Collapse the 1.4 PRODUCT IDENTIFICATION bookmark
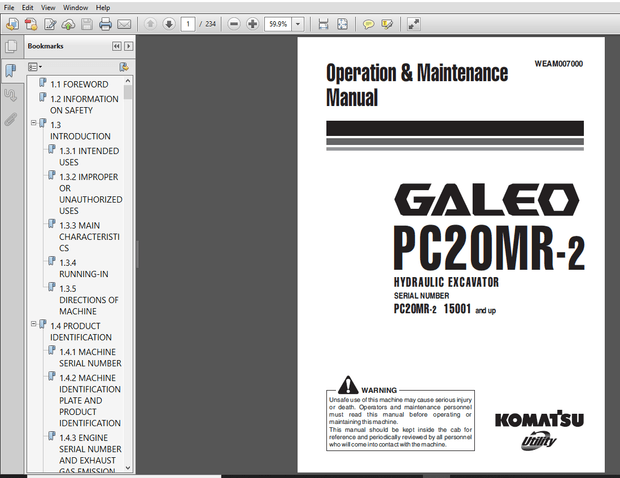The width and height of the screenshot is (620, 478). (34, 324)
